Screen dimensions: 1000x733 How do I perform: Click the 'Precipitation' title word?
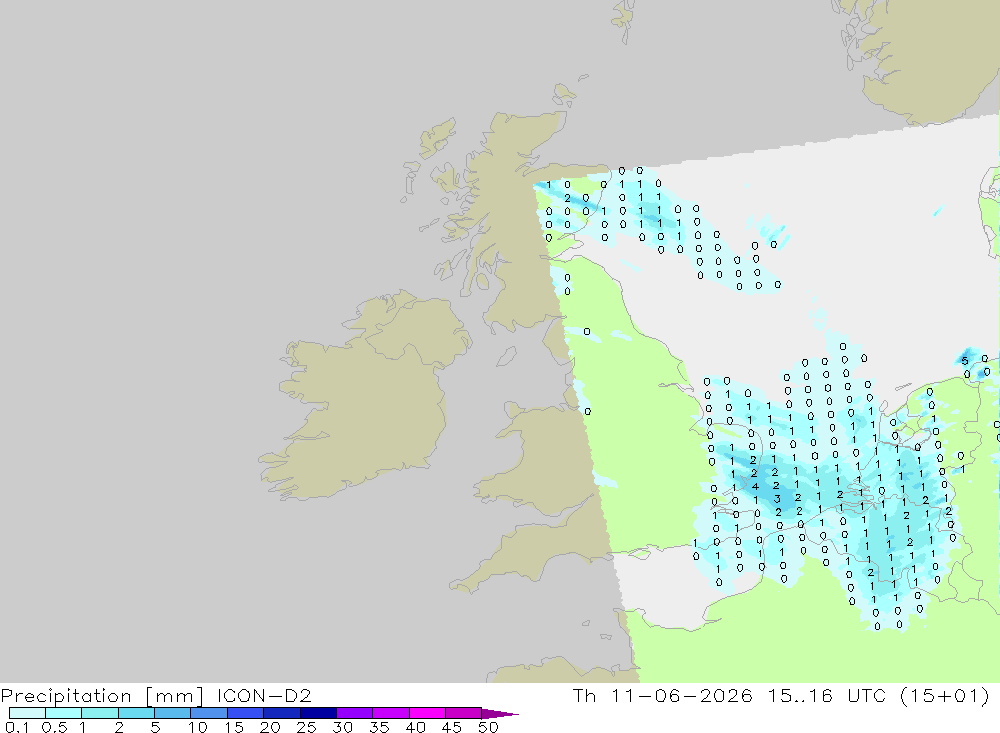click(x=66, y=696)
